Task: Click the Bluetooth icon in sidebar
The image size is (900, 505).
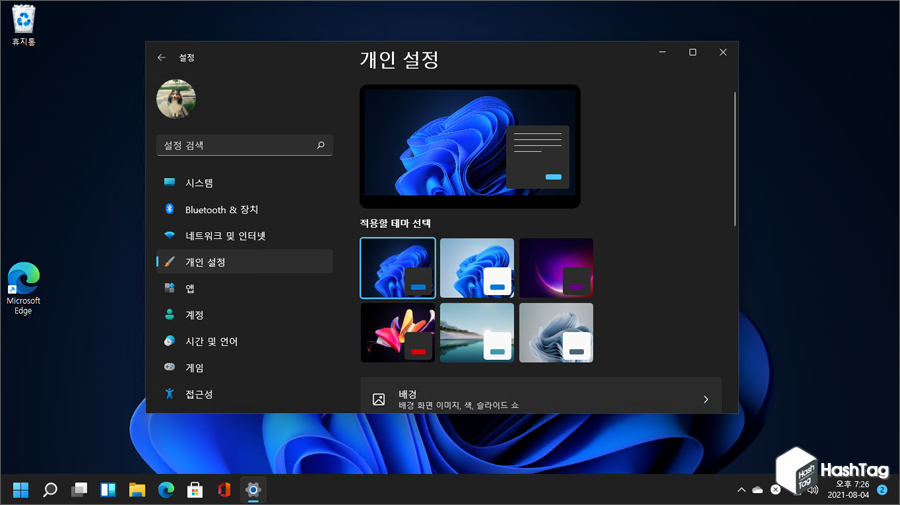Action: (x=169, y=209)
